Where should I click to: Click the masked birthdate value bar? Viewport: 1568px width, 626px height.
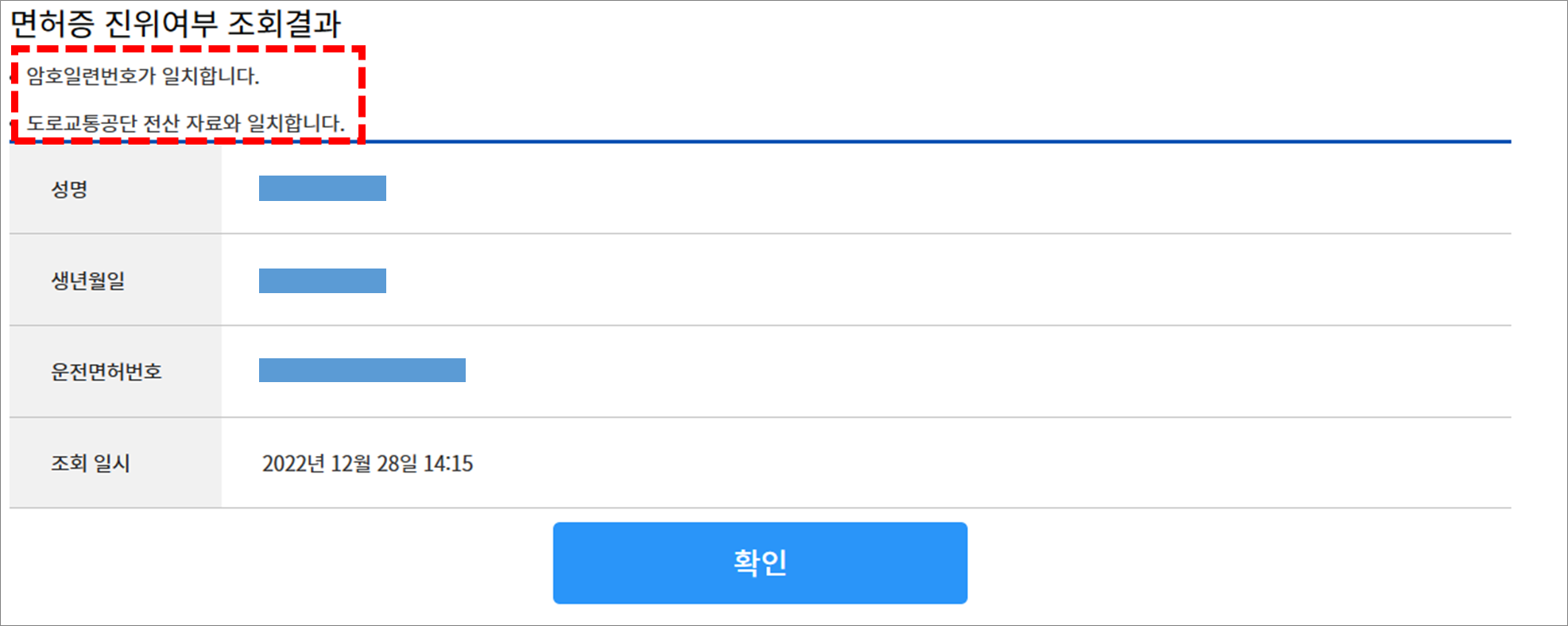tap(322, 280)
